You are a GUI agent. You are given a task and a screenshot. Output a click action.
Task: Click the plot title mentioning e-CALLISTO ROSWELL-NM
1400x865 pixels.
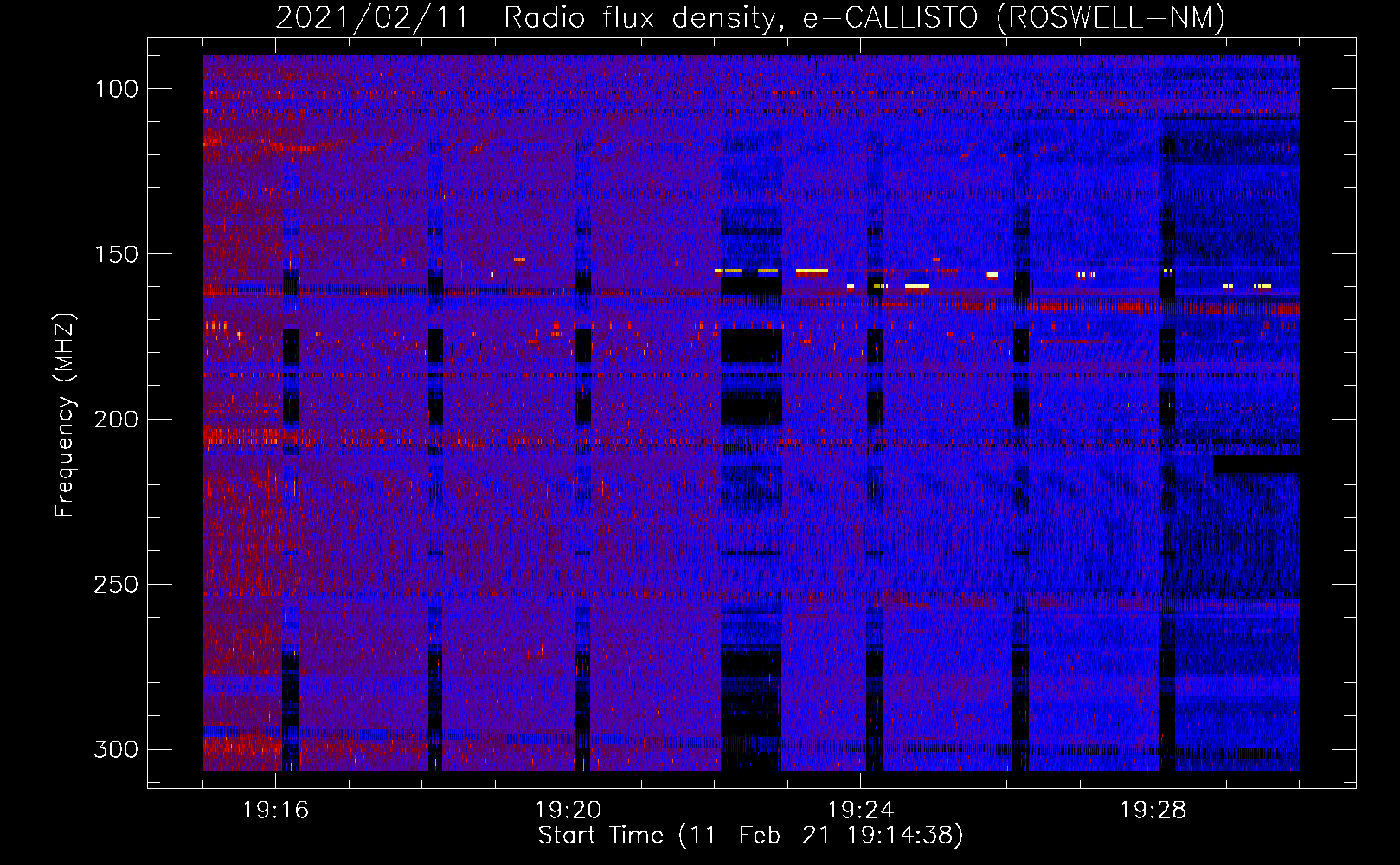[750, 17]
